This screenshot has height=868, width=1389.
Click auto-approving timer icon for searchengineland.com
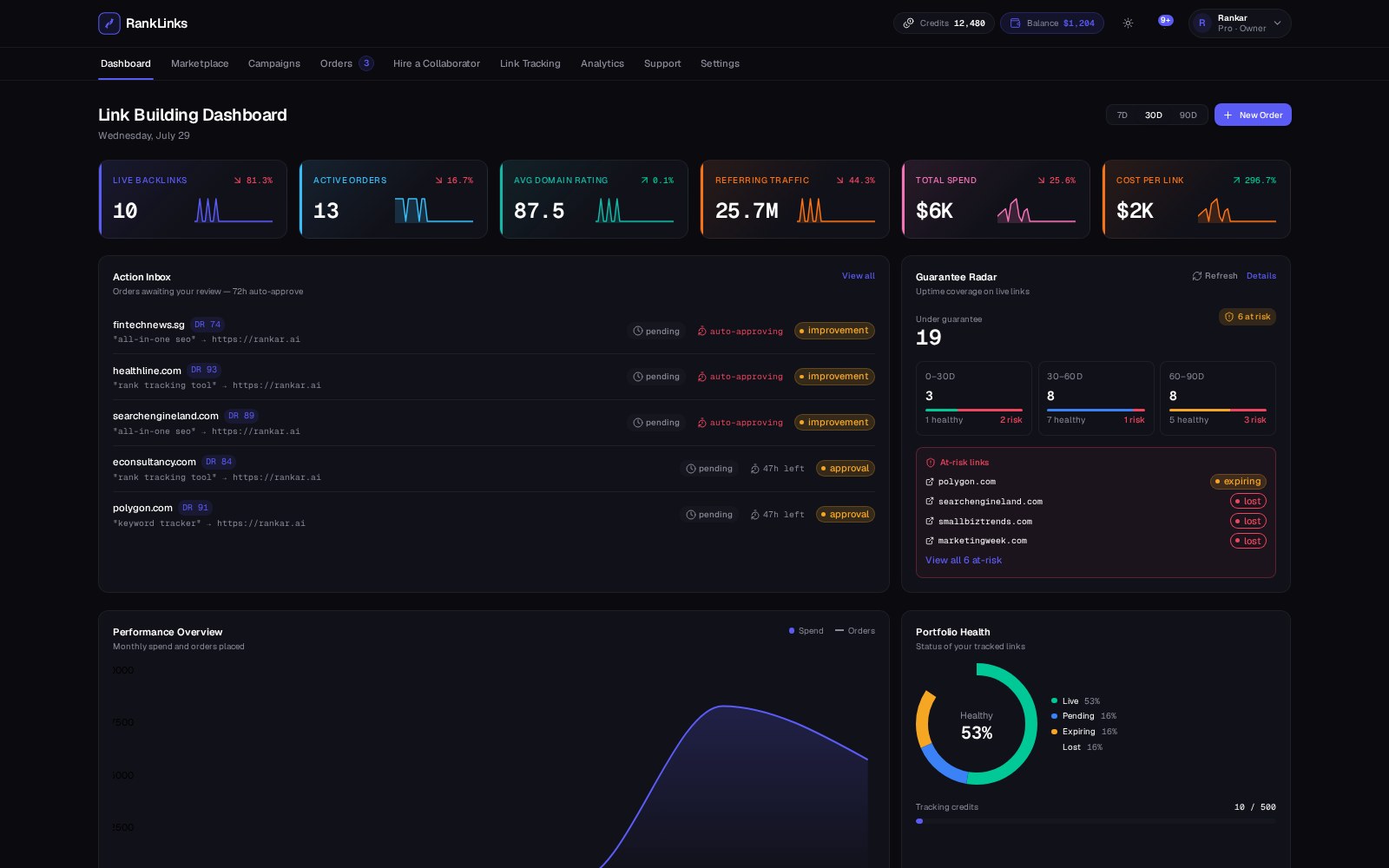point(702,423)
